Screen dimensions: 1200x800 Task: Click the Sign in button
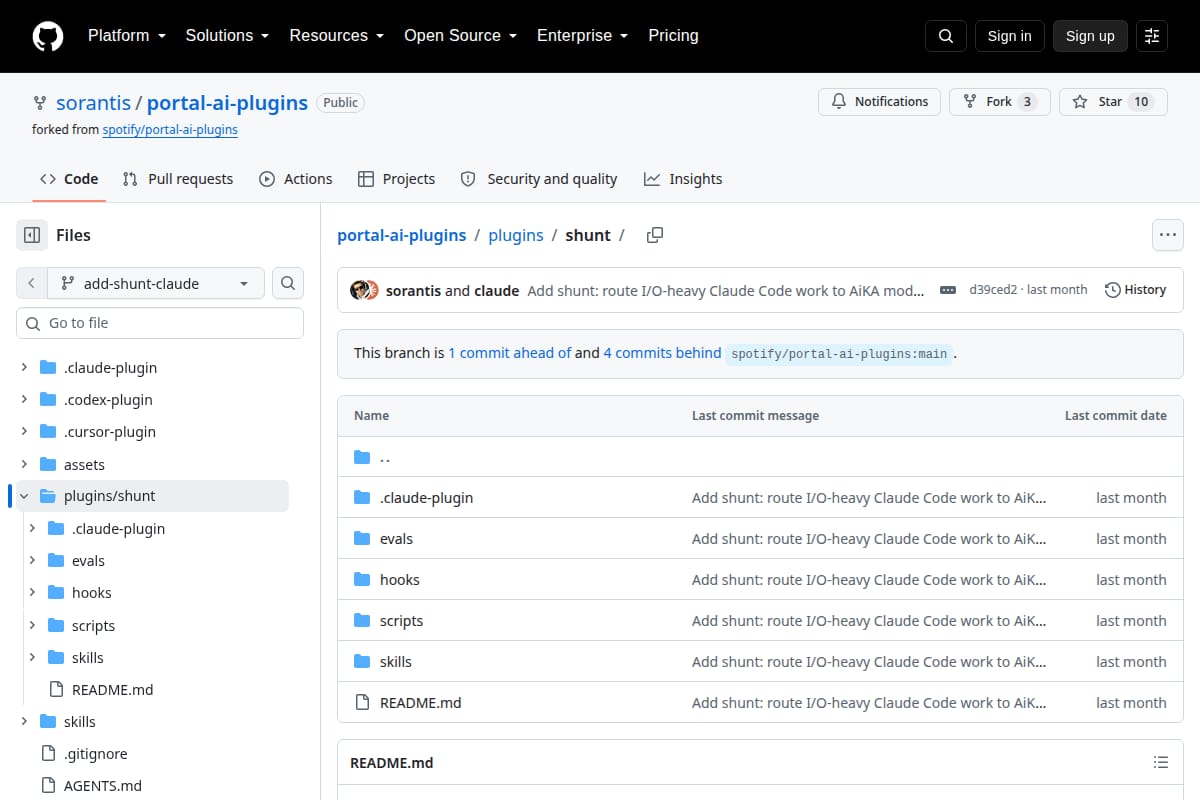[1009, 36]
